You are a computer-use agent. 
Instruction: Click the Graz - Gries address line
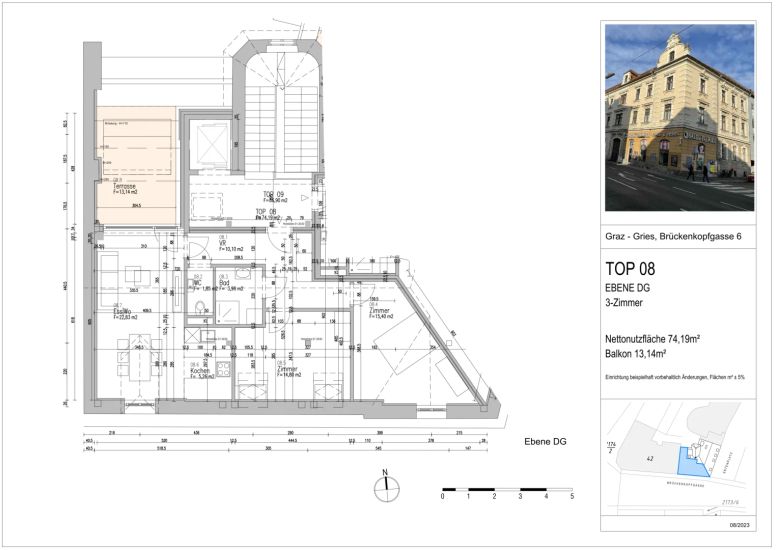(674, 235)
